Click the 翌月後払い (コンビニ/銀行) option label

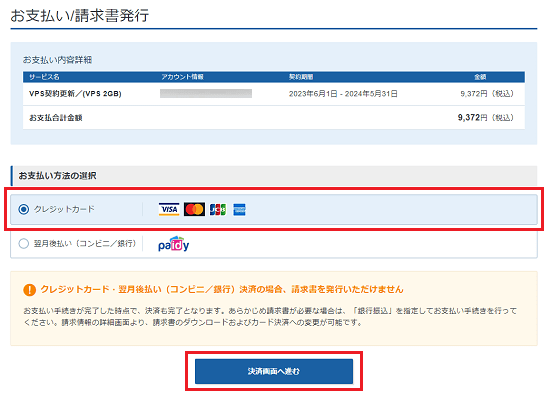coord(85,243)
